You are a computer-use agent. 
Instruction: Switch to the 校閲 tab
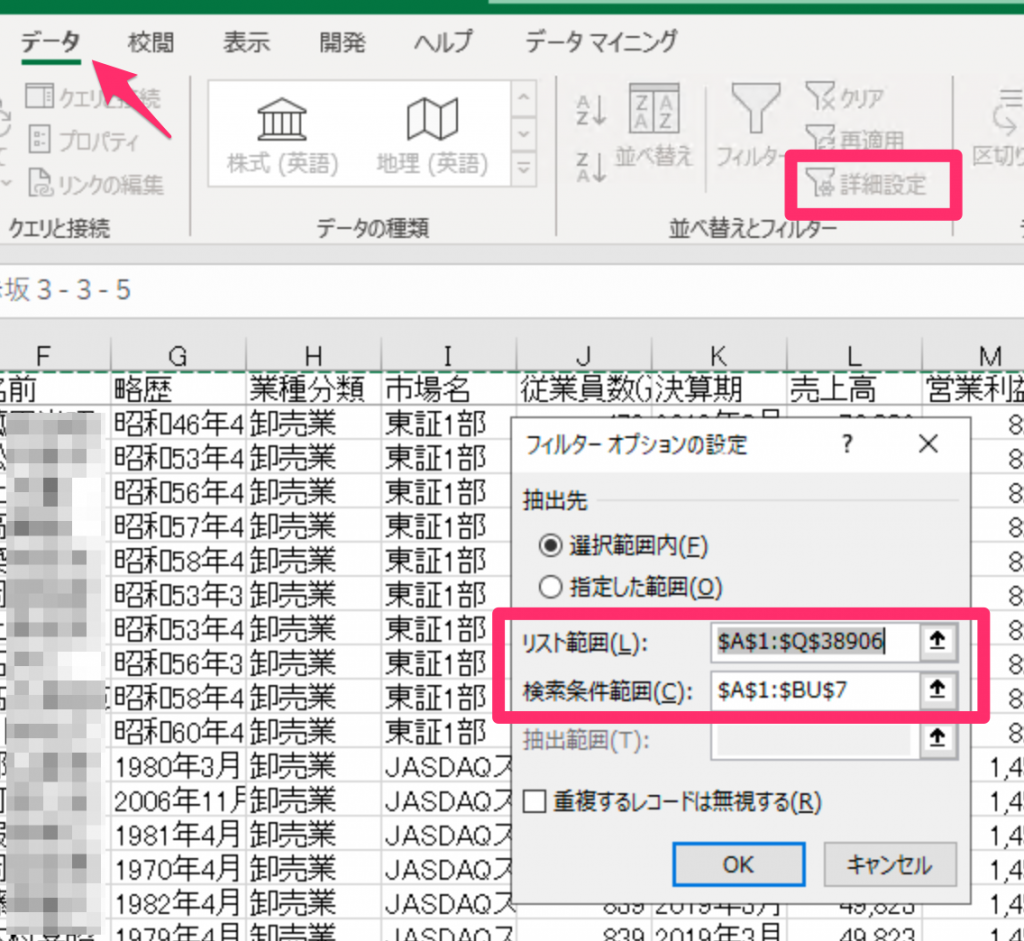click(x=151, y=42)
